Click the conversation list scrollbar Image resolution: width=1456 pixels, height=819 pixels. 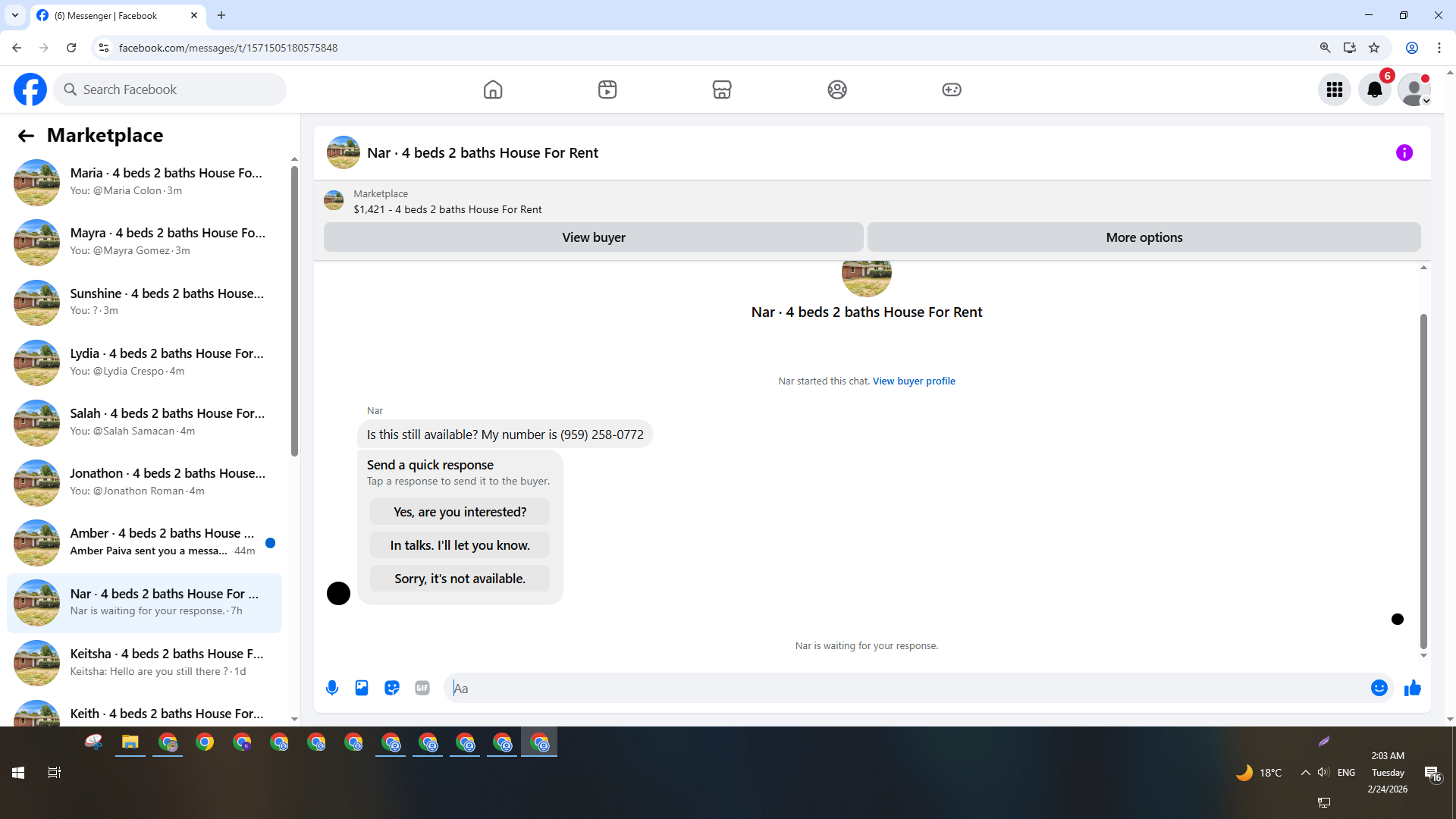(x=294, y=311)
